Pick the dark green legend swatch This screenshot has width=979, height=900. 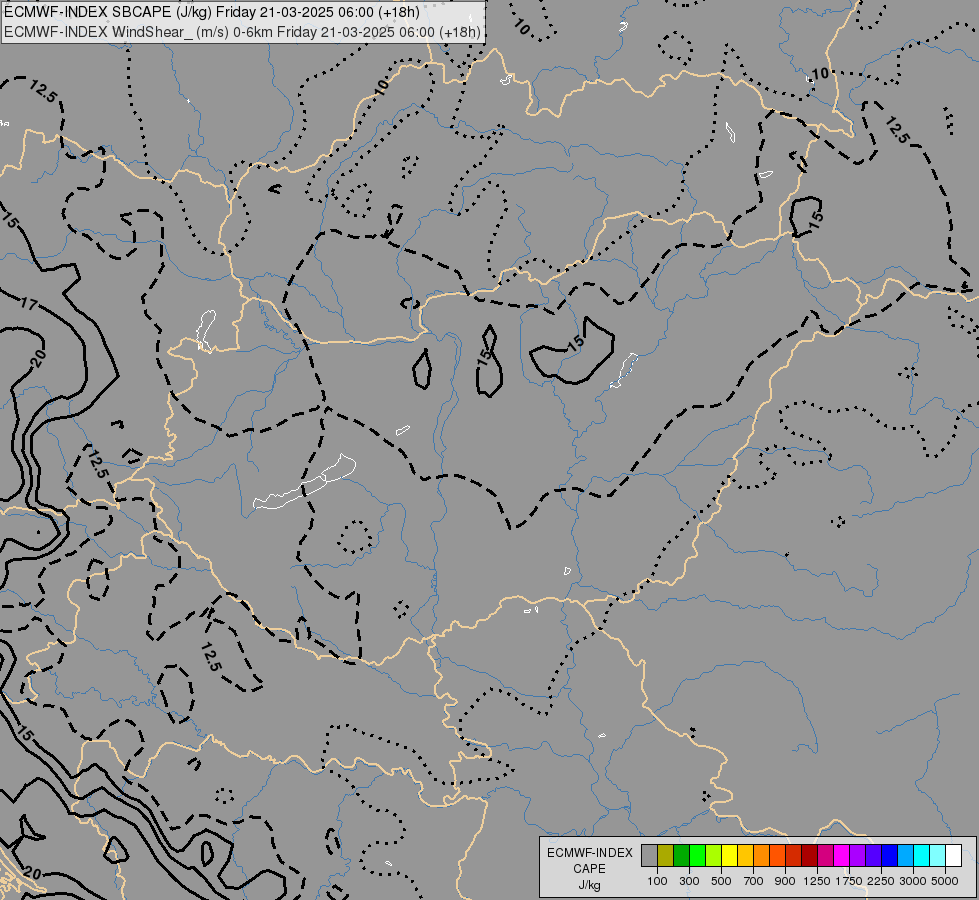[x=681, y=855]
